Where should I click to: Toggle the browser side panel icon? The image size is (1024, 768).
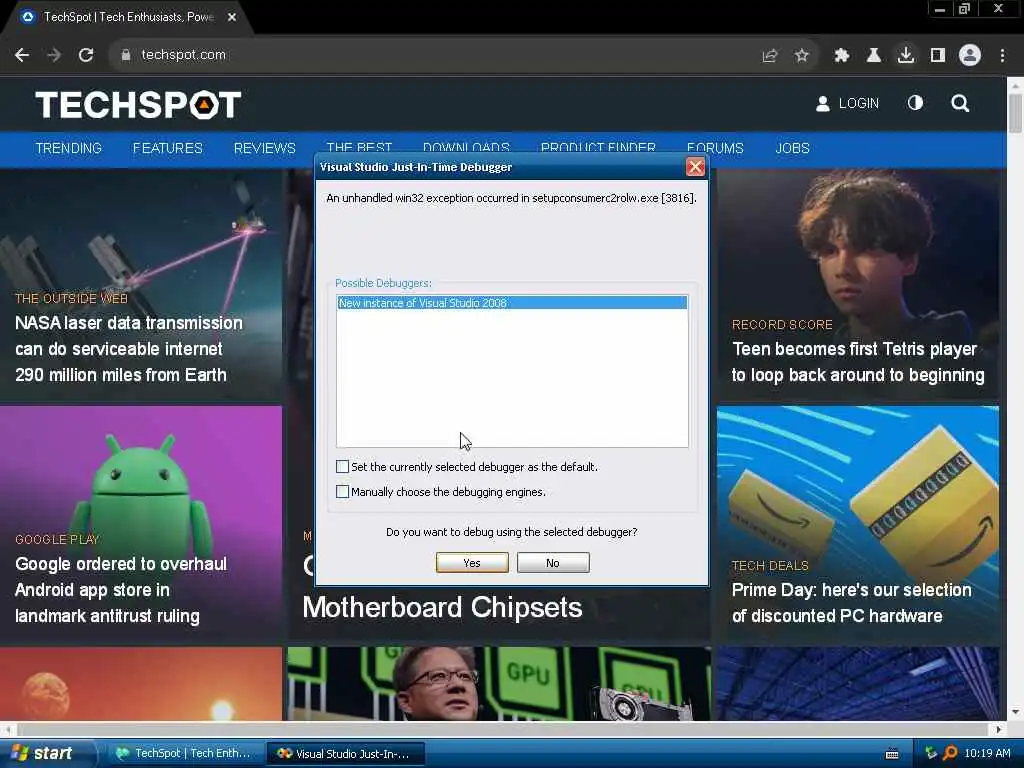point(938,56)
